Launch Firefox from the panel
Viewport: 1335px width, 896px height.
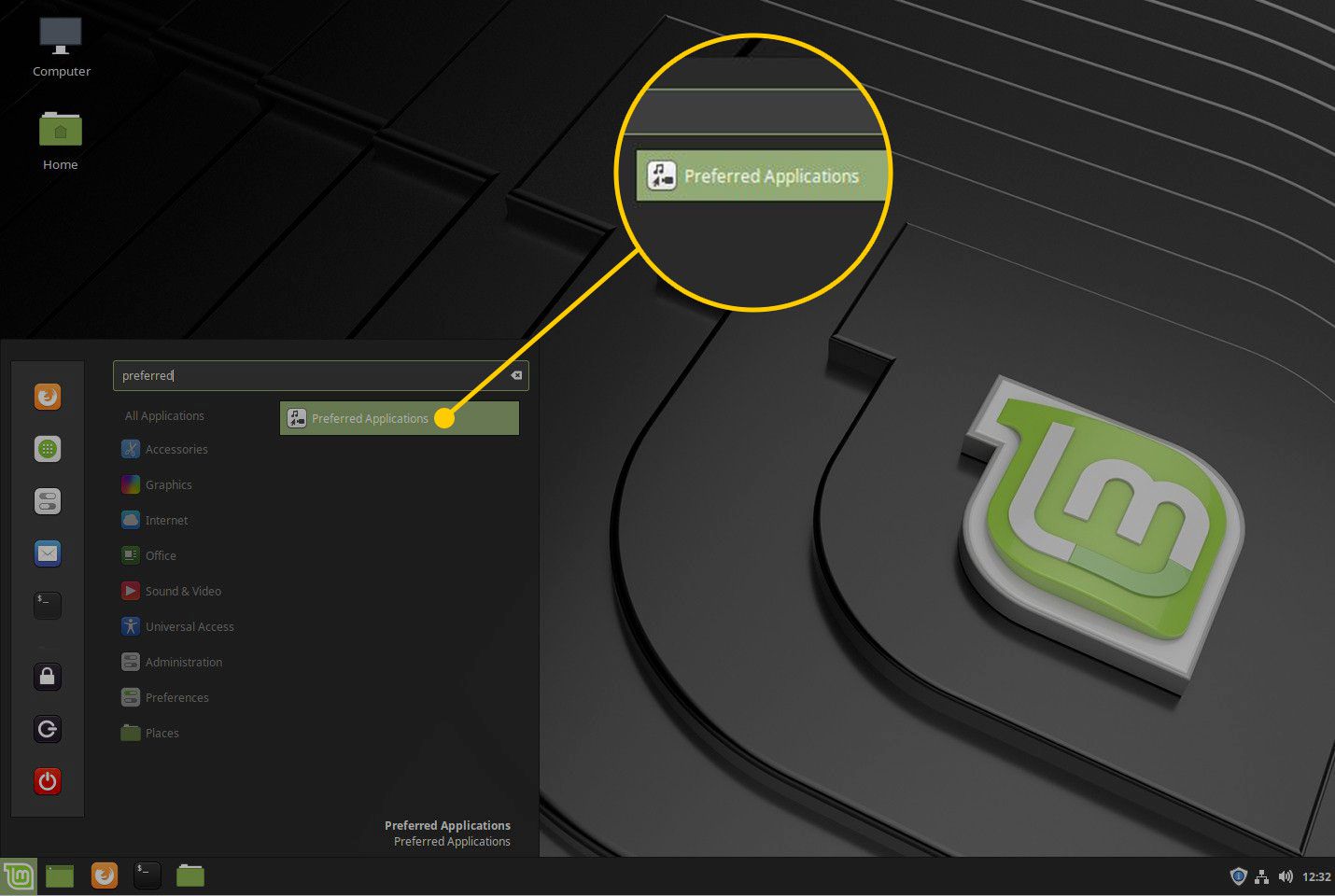pyautogui.click(x=105, y=875)
